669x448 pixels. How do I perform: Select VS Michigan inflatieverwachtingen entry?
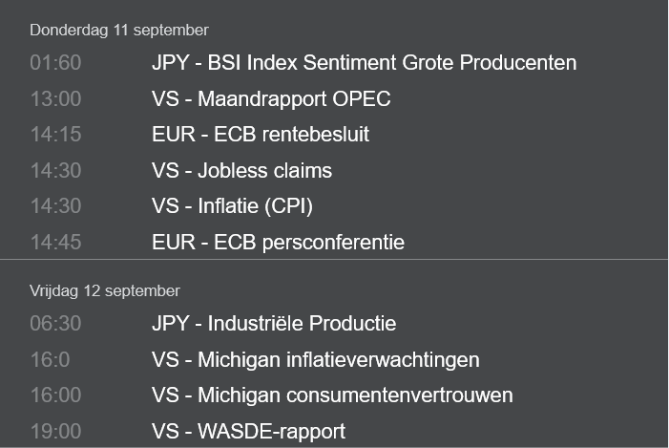coord(315,360)
